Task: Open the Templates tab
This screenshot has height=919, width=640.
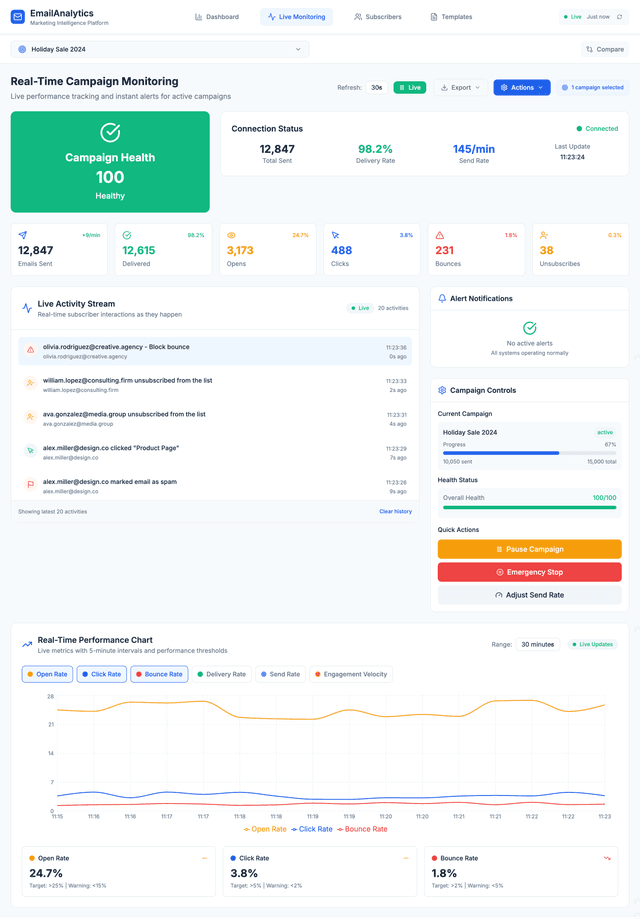Action: click(451, 17)
